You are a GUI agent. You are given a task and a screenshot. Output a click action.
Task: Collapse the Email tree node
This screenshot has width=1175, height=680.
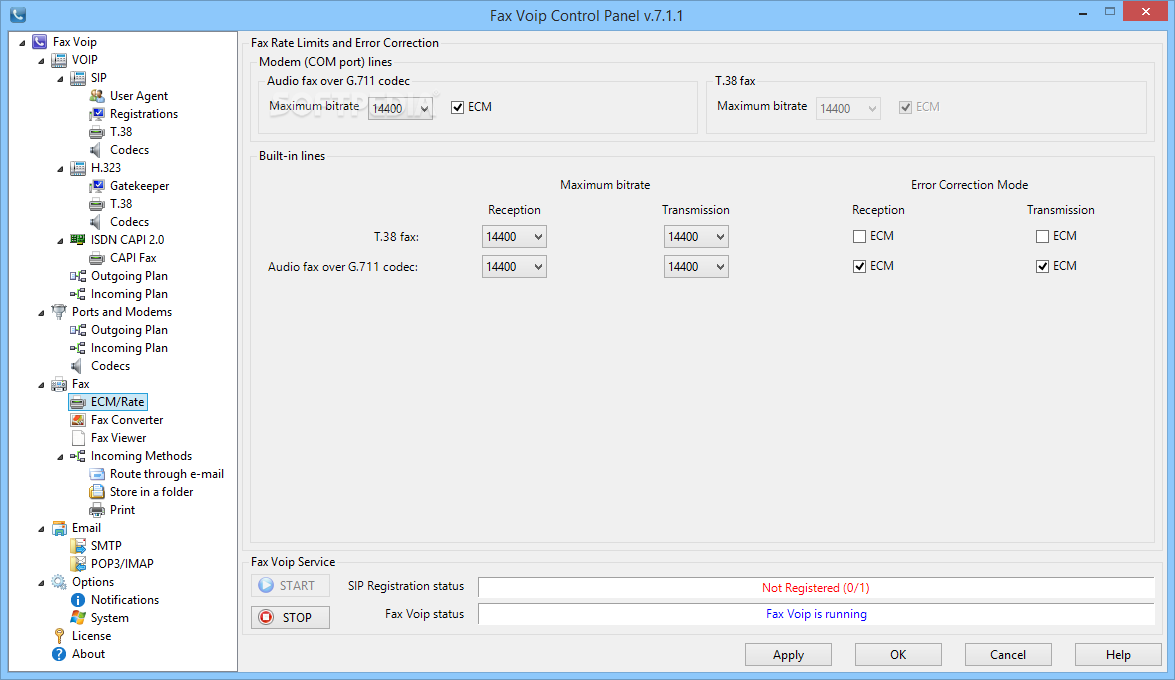coord(41,529)
